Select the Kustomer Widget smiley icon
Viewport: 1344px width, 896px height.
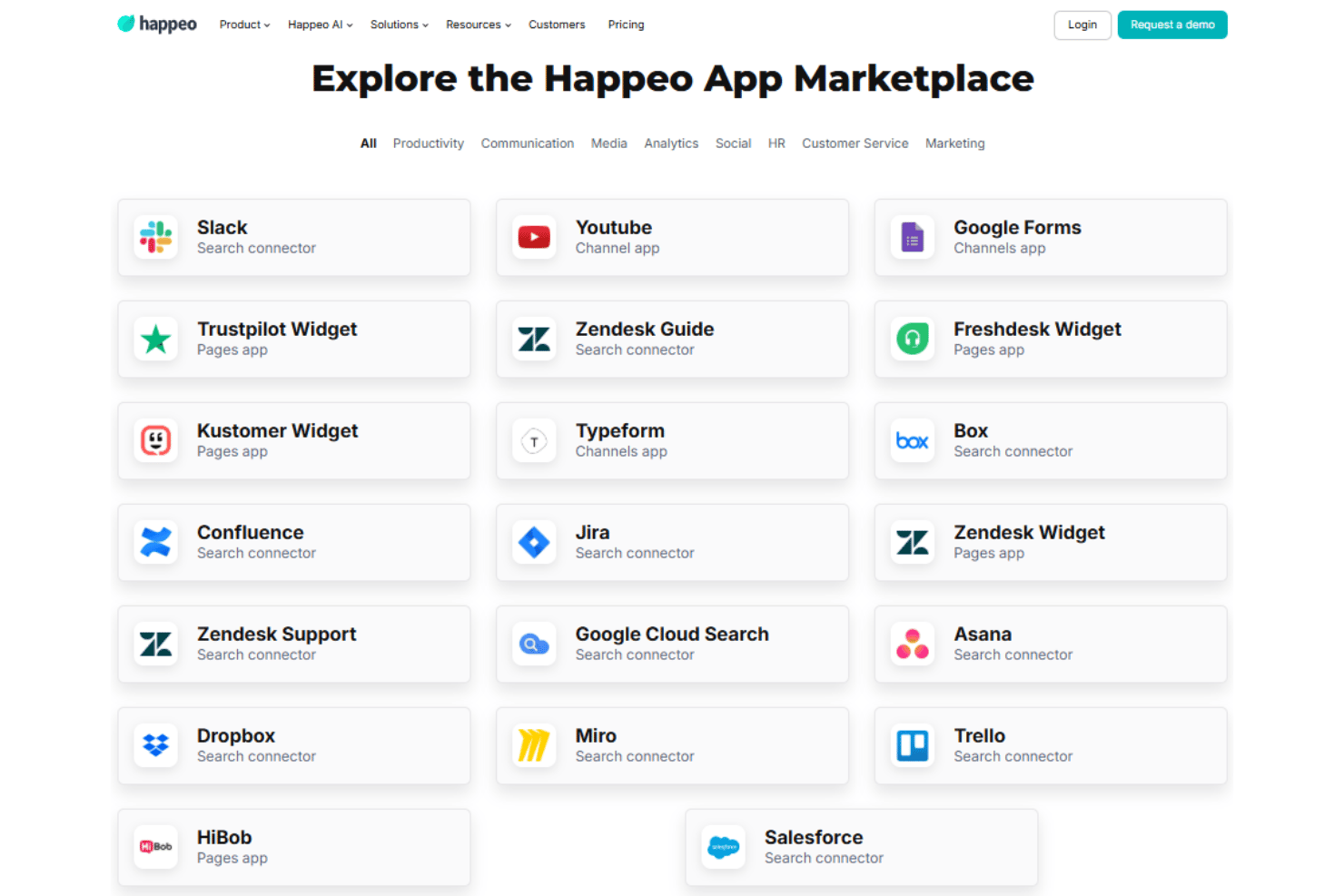pos(156,440)
